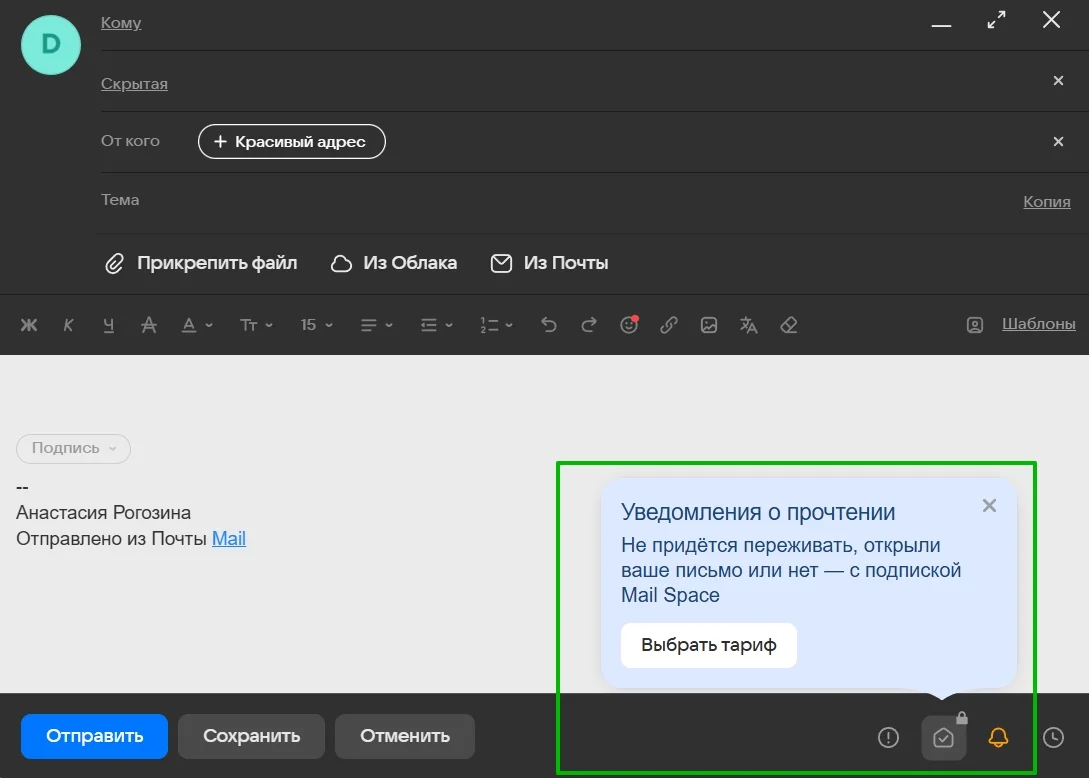This screenshot has width=1089, height=778.
Task: Schedule sending with the clock icon
Action: coord(1053,737)
